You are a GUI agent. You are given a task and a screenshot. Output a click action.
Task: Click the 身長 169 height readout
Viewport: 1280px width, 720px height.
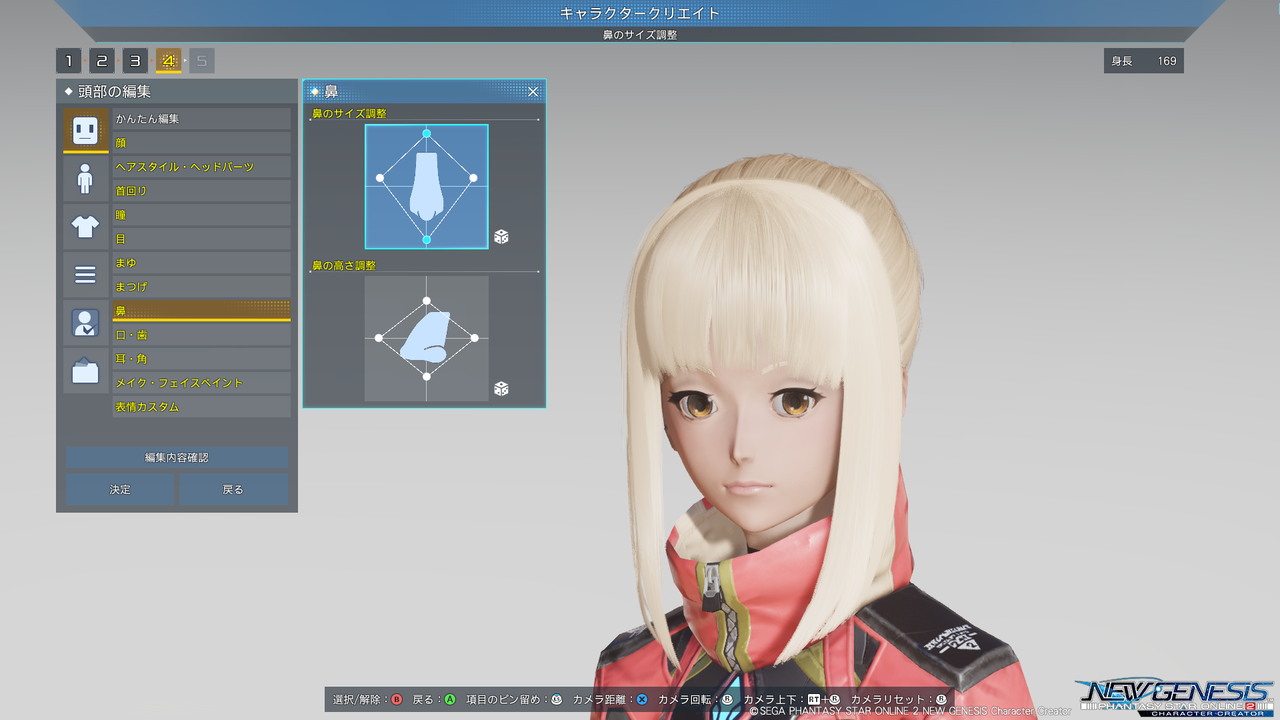pyautogui.click(x=1144, y=61)
